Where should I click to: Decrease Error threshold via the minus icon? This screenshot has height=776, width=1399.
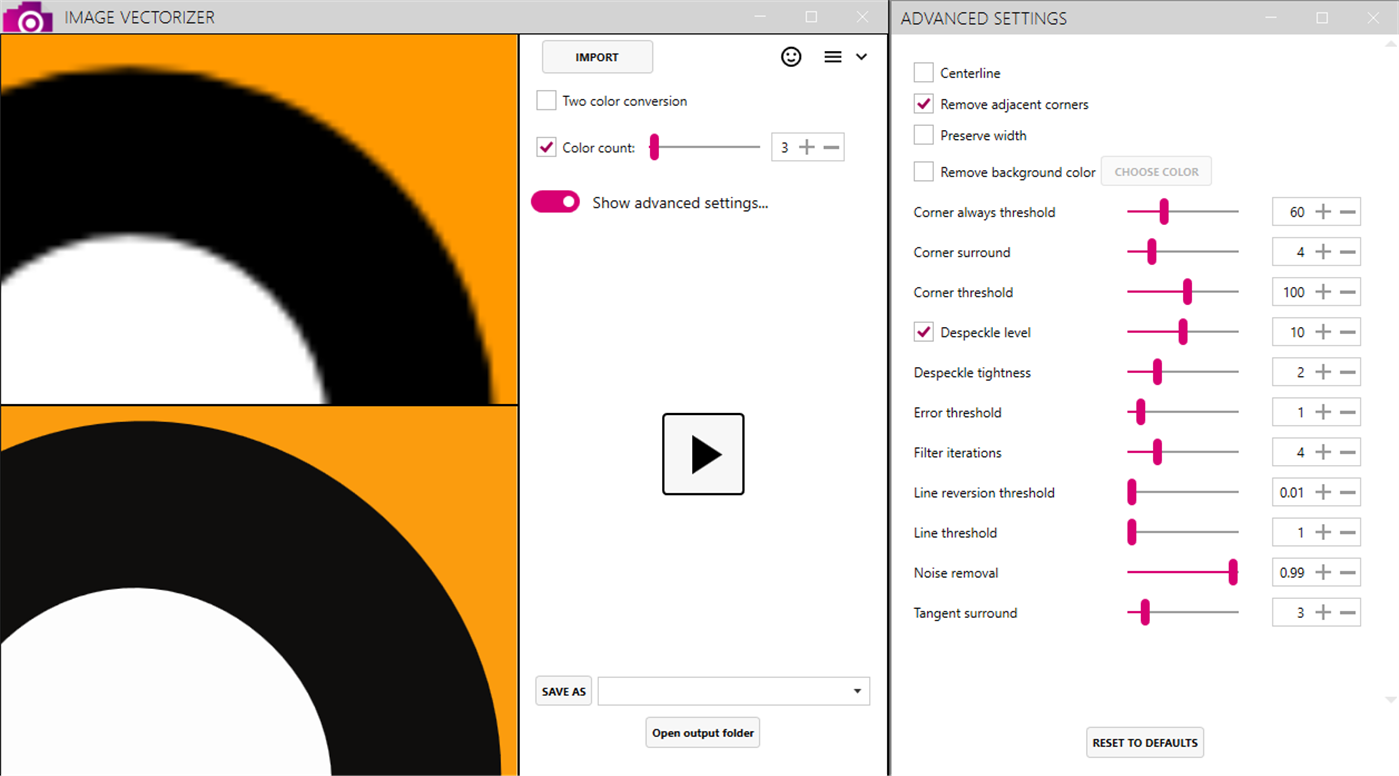coord(1346,411)
